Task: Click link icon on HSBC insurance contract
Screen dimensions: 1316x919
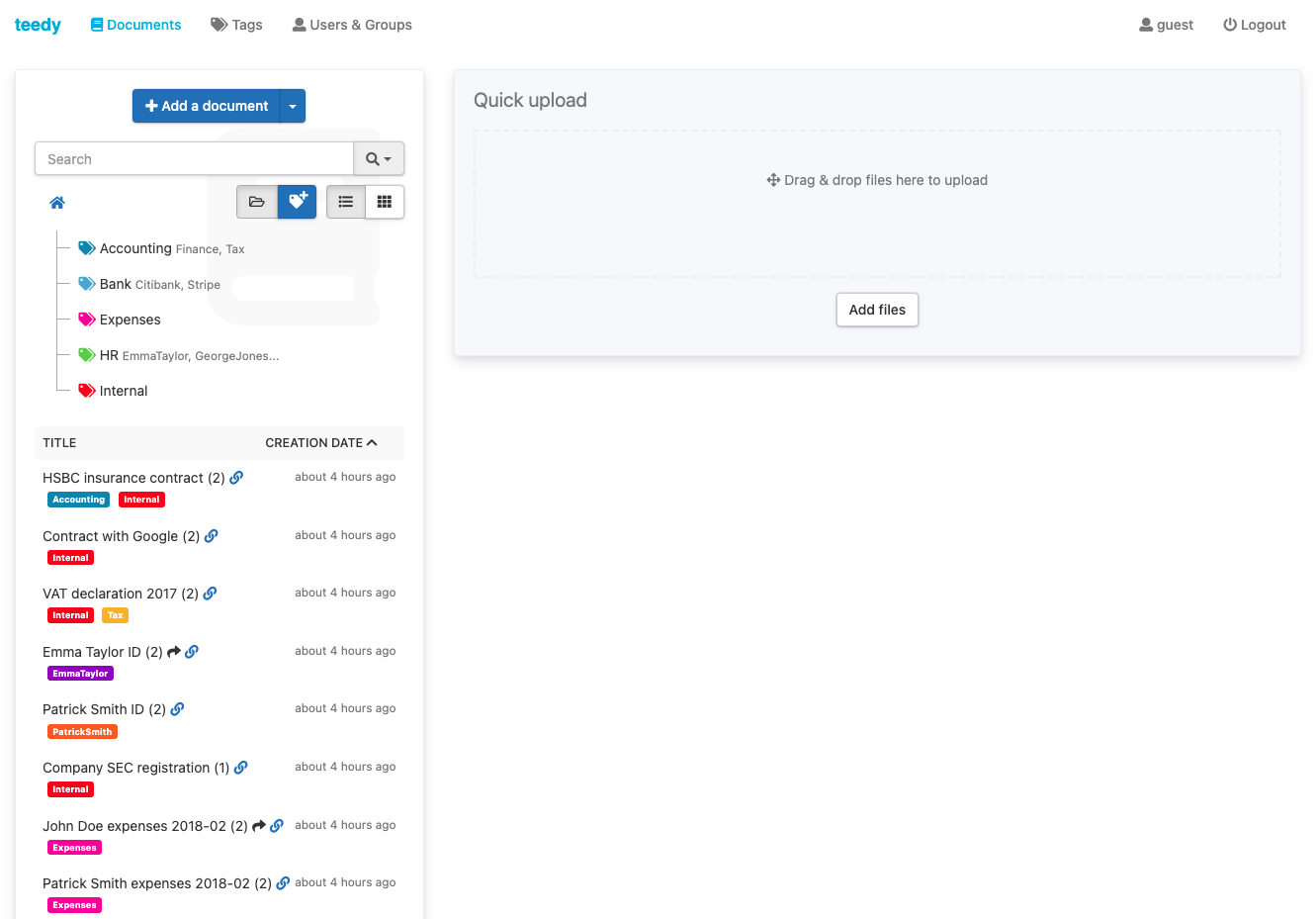Action: tap(236, 478)
